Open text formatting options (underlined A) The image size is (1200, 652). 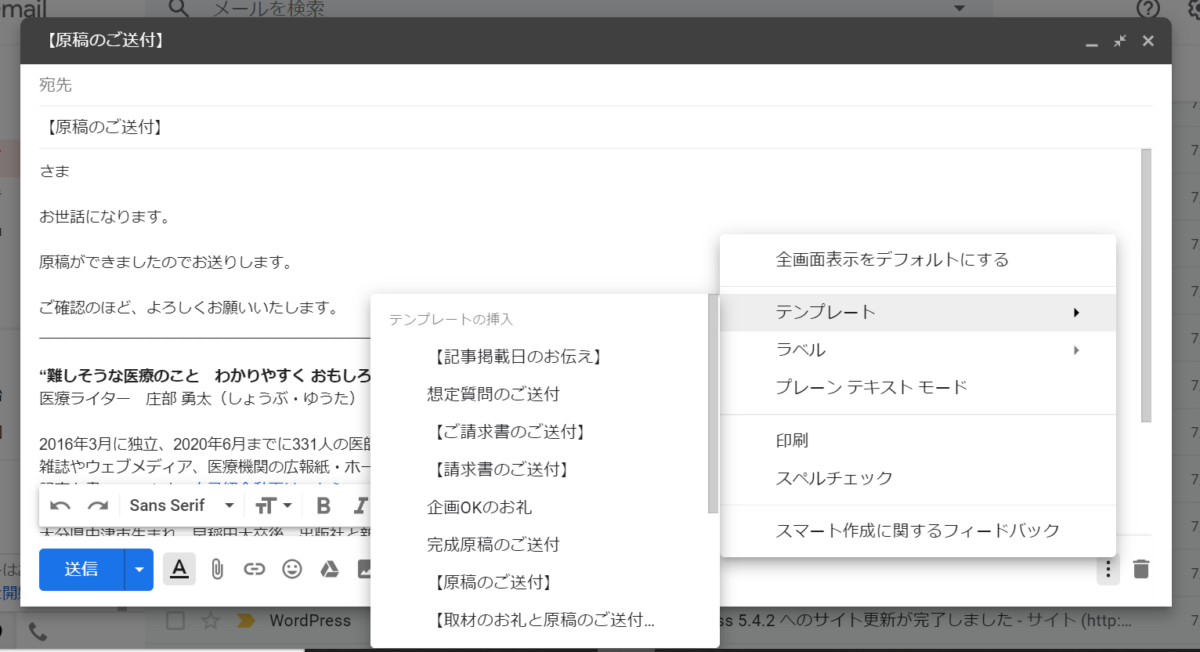coord(178,569)
